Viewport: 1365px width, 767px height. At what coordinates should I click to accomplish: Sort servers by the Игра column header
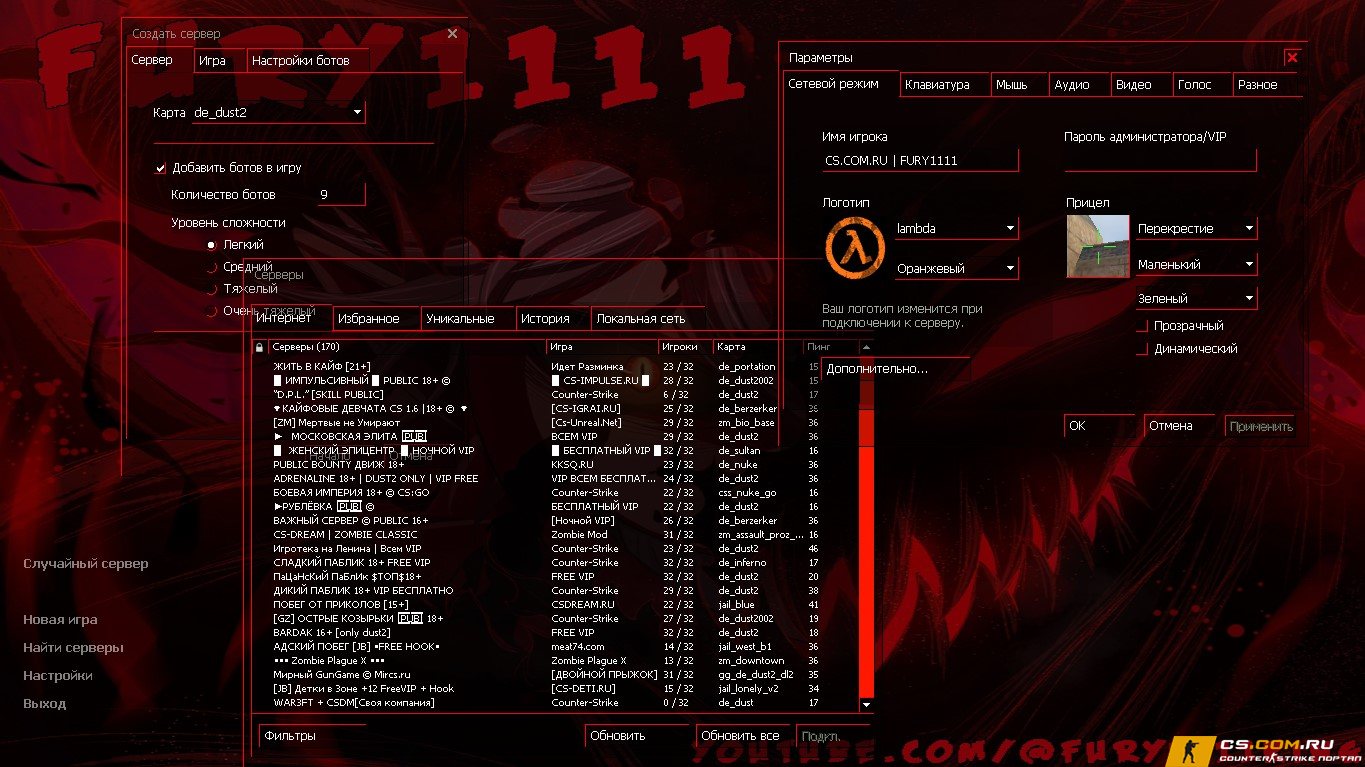tap(602, 347)
